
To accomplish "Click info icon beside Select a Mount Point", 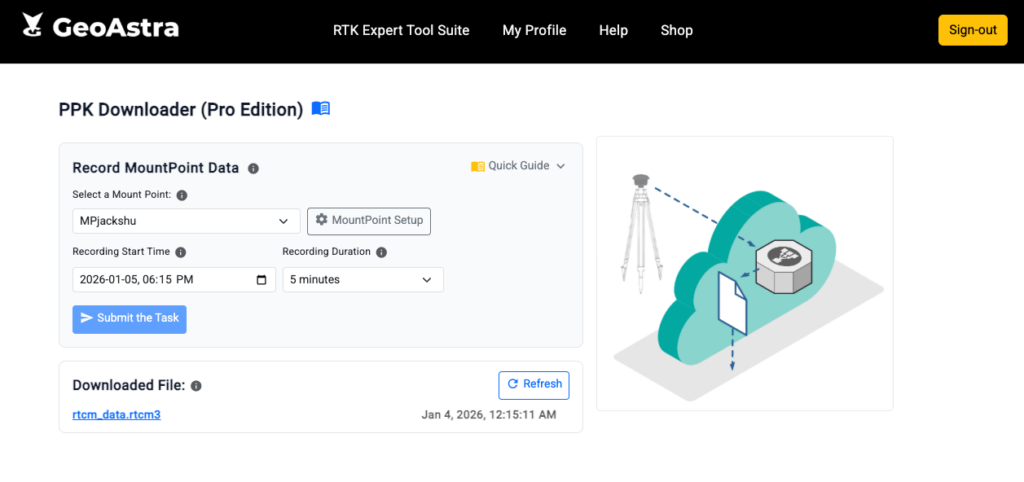I will click(182, 195).
